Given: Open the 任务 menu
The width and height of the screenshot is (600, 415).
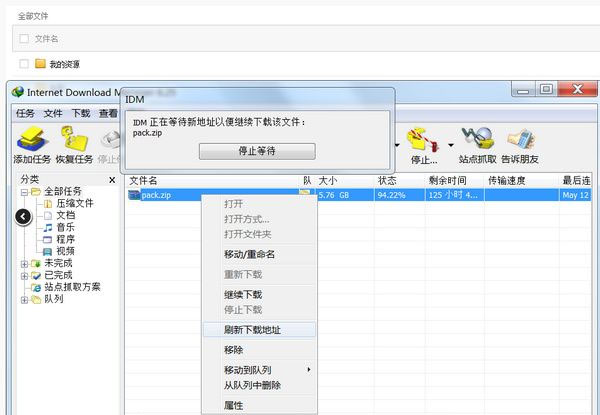Looking at the screenshot, I should (25, 113).
